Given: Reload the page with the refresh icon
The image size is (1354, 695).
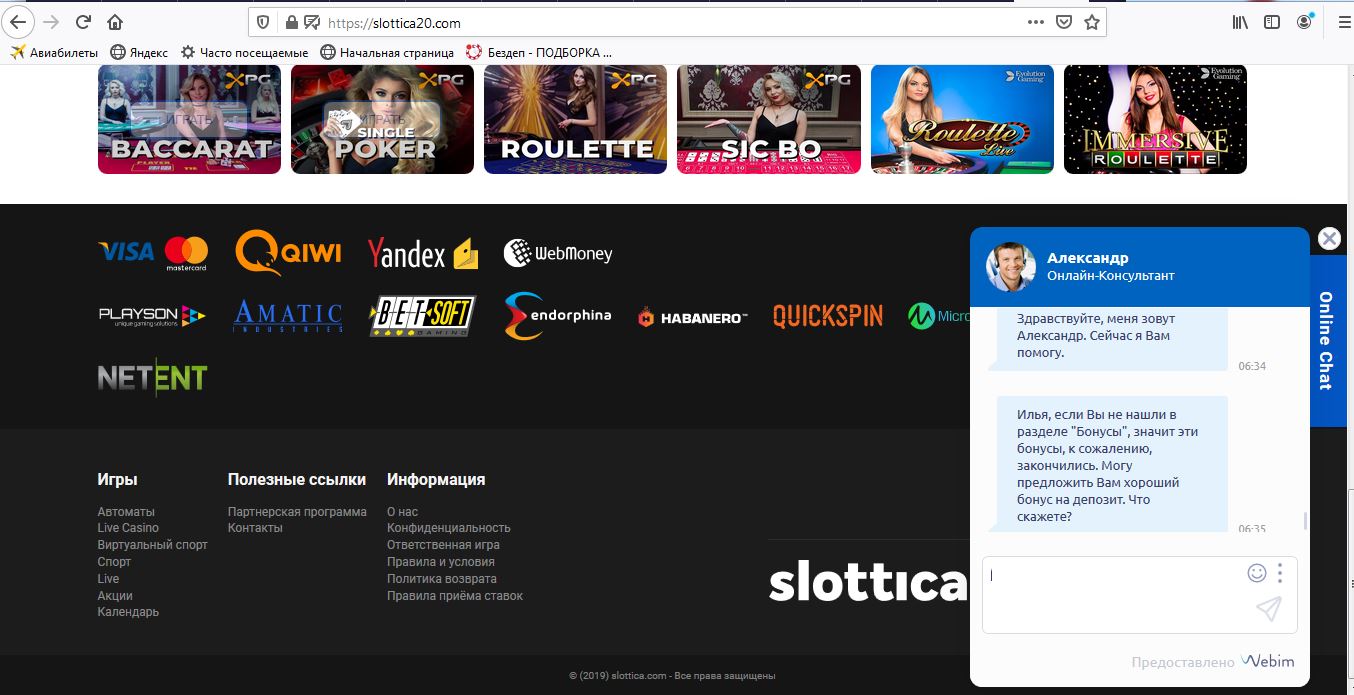Looking at the screenshot, I should point(83,21).
